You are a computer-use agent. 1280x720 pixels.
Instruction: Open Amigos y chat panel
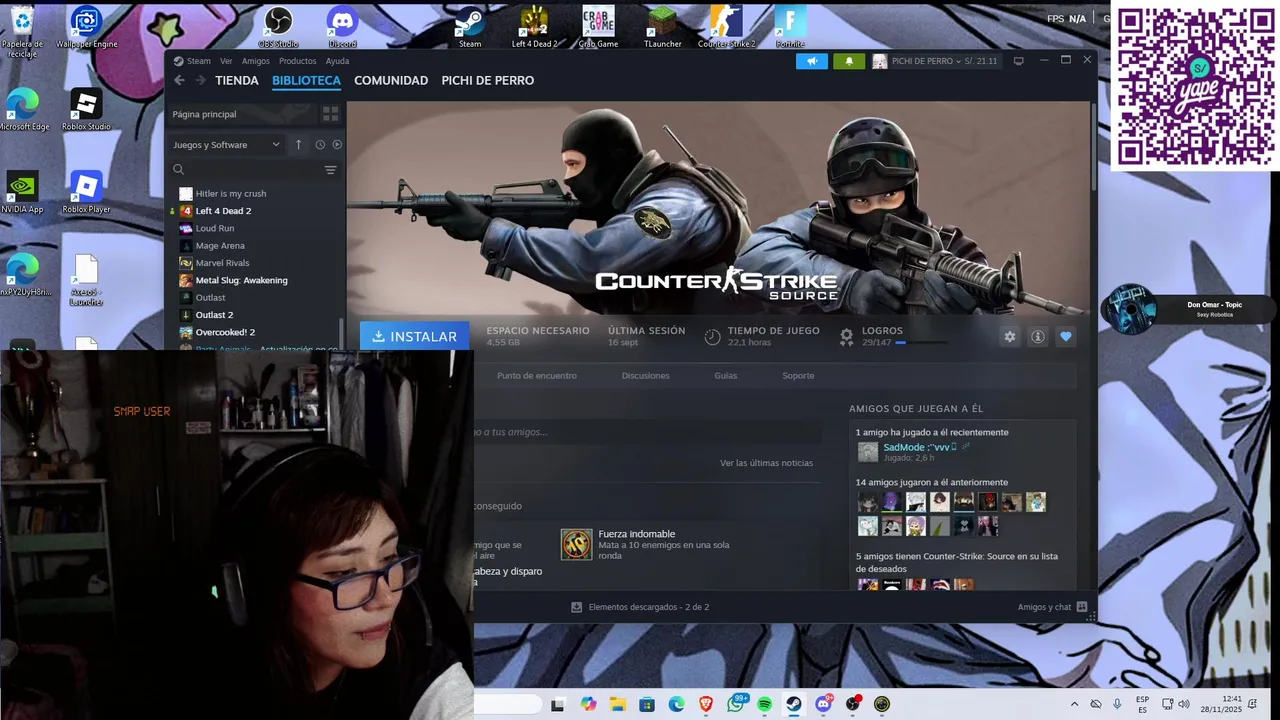(1052, 607)
